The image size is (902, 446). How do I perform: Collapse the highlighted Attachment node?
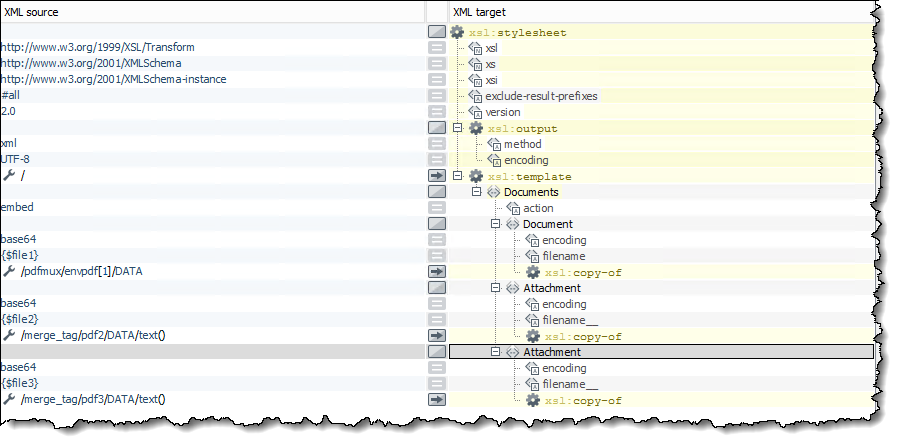[495, 352]
